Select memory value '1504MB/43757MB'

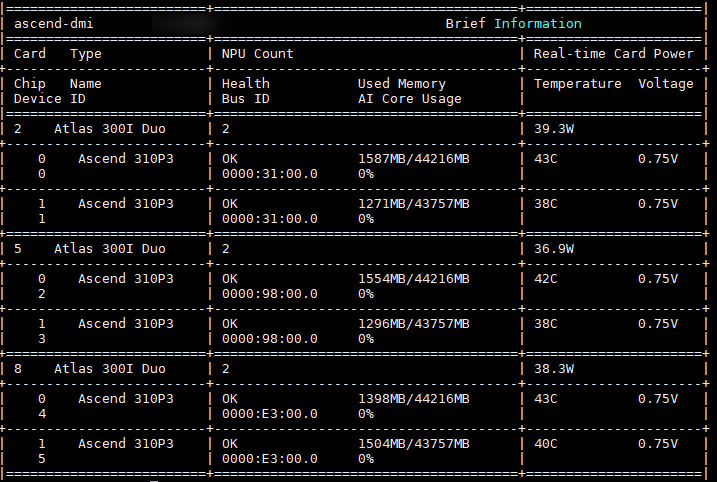[x=413, y=444]
